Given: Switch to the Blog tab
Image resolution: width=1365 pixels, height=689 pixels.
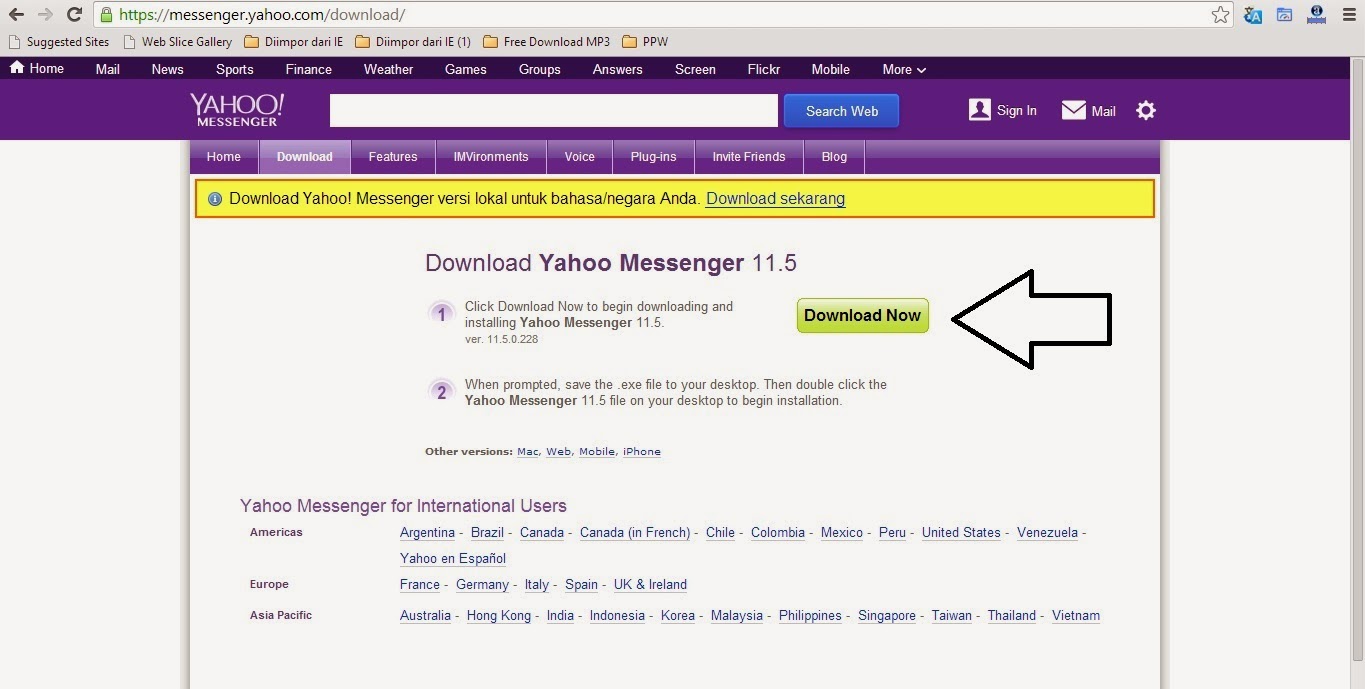Looking at the screenshot, I should pos(834,157).
